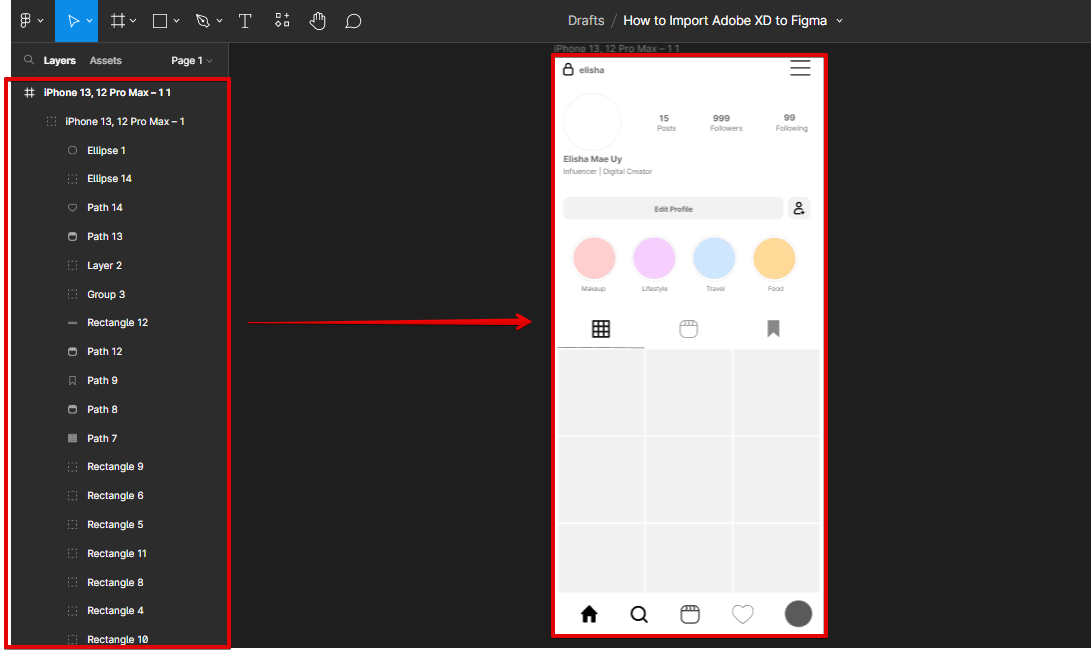The image size is (1091, 654).
Task: Select the Frame tool
Action: coord(117,20)
